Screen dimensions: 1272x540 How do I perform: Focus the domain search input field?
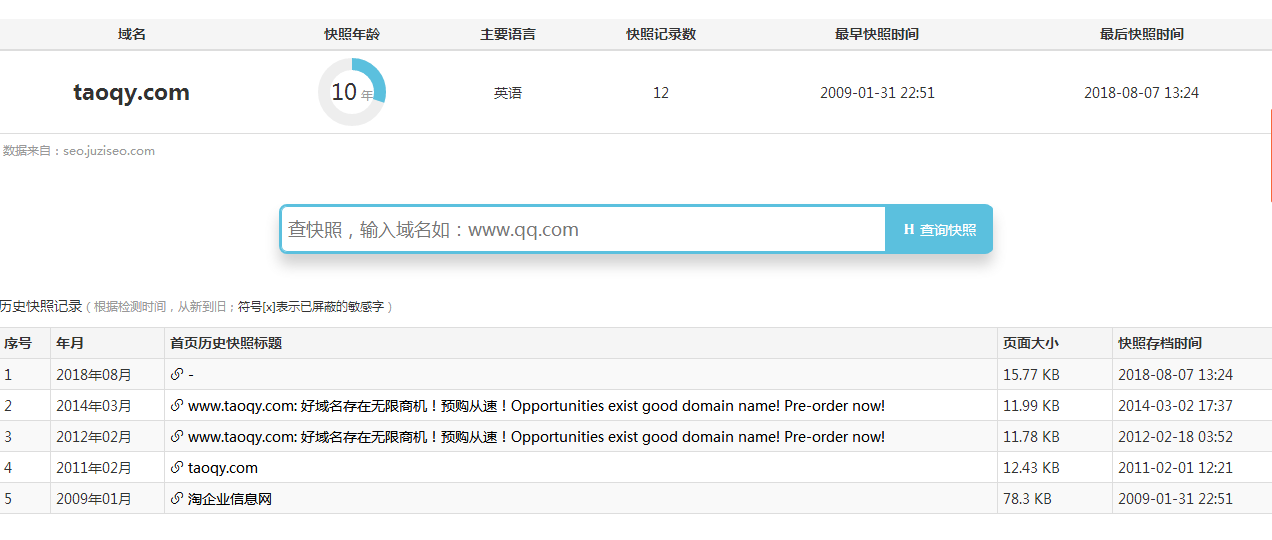coord(582,230)
